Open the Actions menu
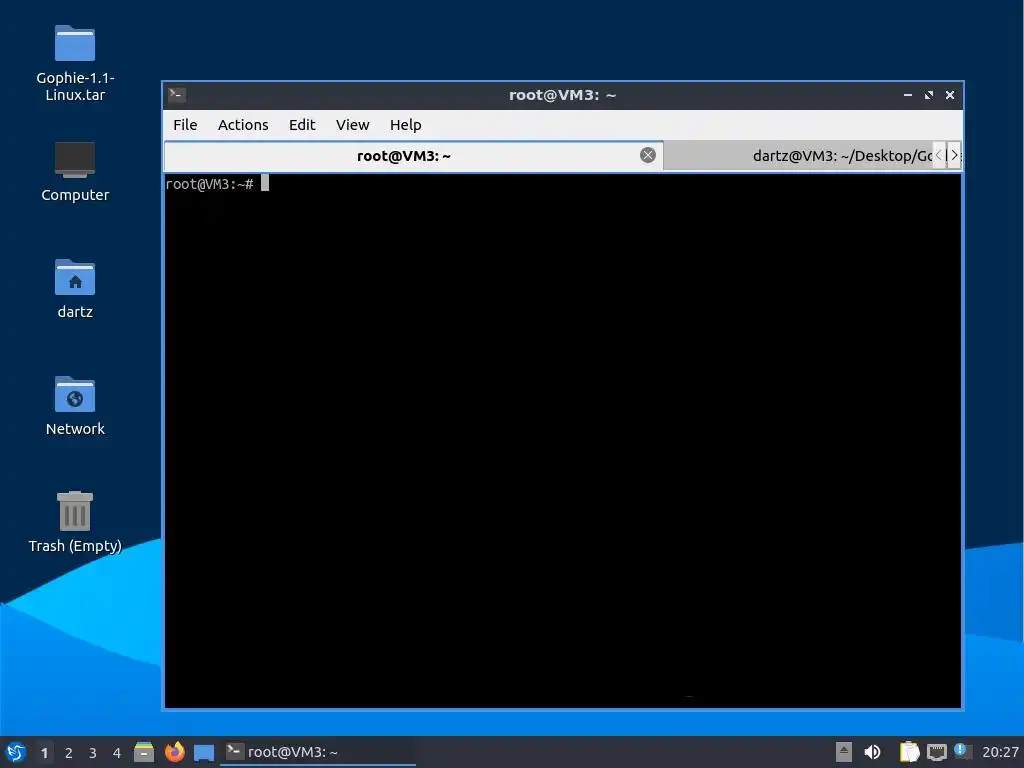Screen dimensions: 1024x768 243,125
